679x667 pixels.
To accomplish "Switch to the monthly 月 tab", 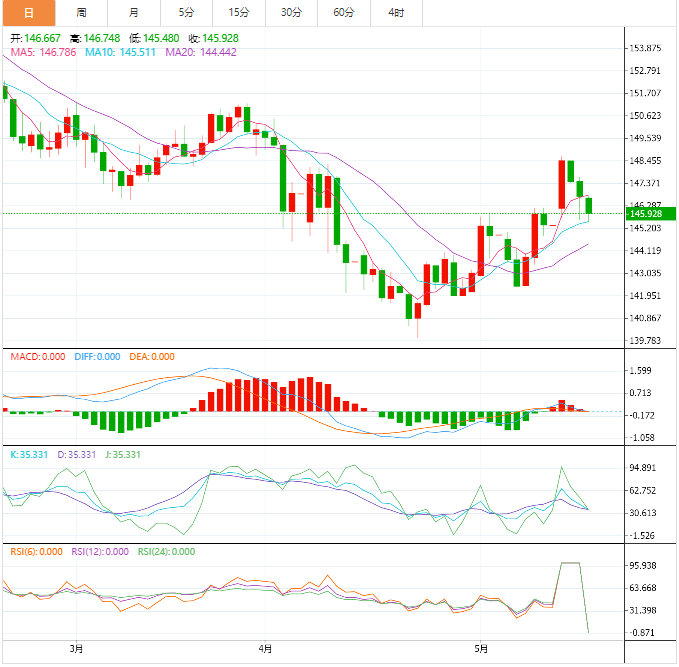I will (134, 13).
